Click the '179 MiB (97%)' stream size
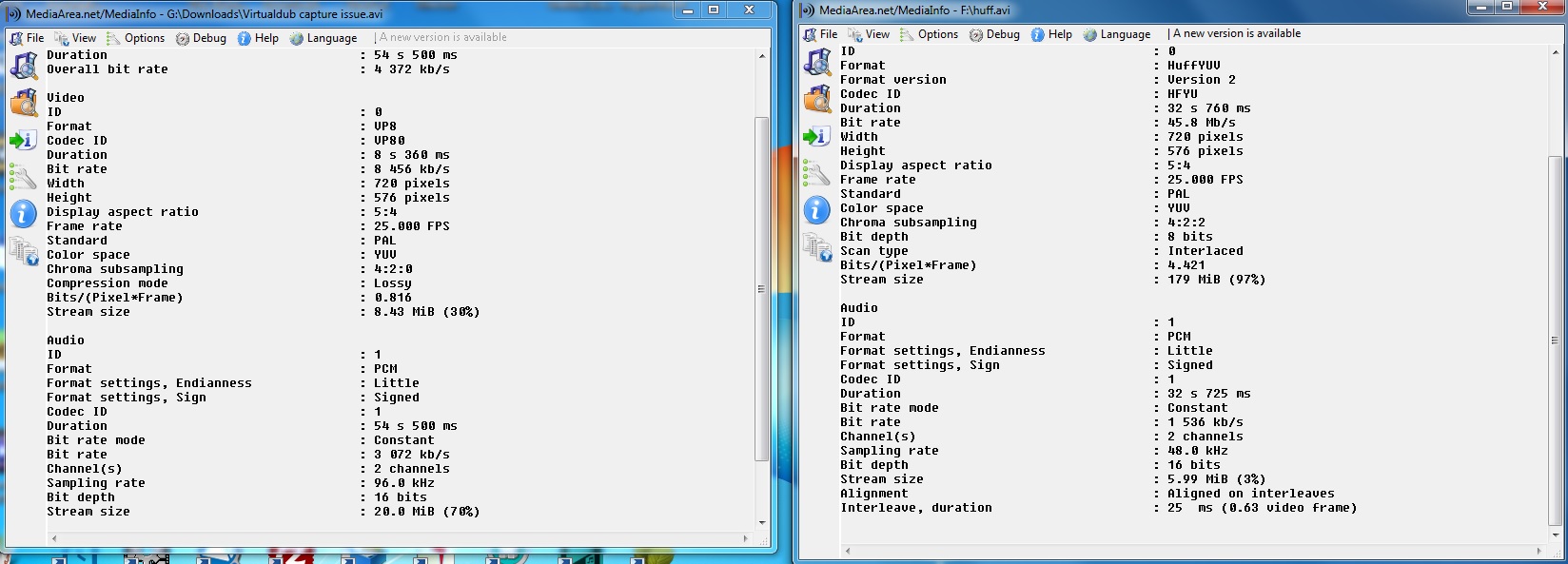The width and height of the screenshot is (1568, 564). coord(1217,280)
